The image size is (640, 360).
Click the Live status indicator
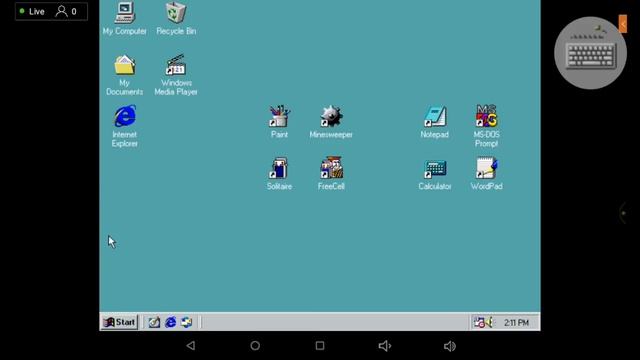point(32,11)
